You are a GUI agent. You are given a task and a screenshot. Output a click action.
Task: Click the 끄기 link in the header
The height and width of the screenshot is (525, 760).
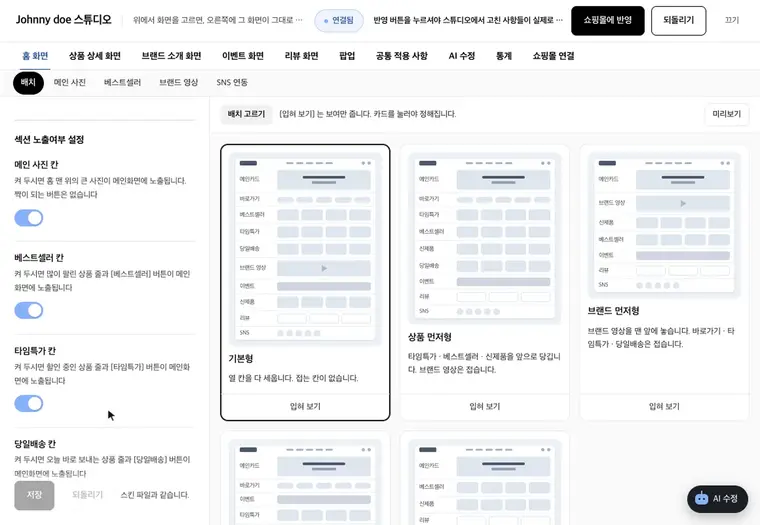(732, 20)
